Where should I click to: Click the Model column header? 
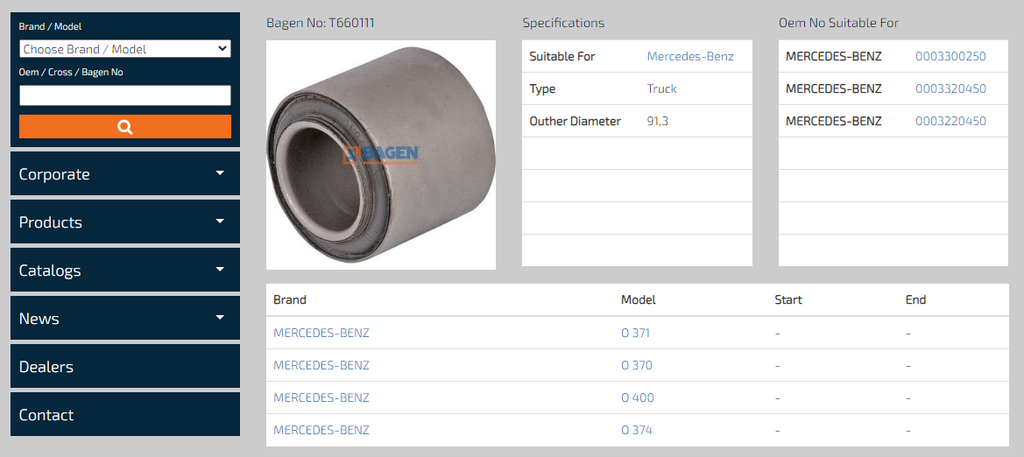coord(638,300)
